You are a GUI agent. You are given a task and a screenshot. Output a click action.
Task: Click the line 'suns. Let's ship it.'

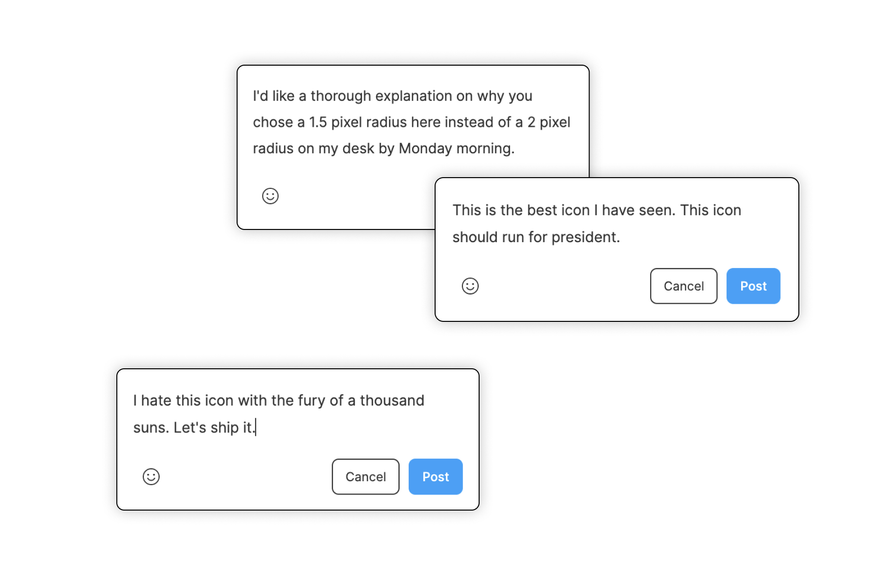194,428
